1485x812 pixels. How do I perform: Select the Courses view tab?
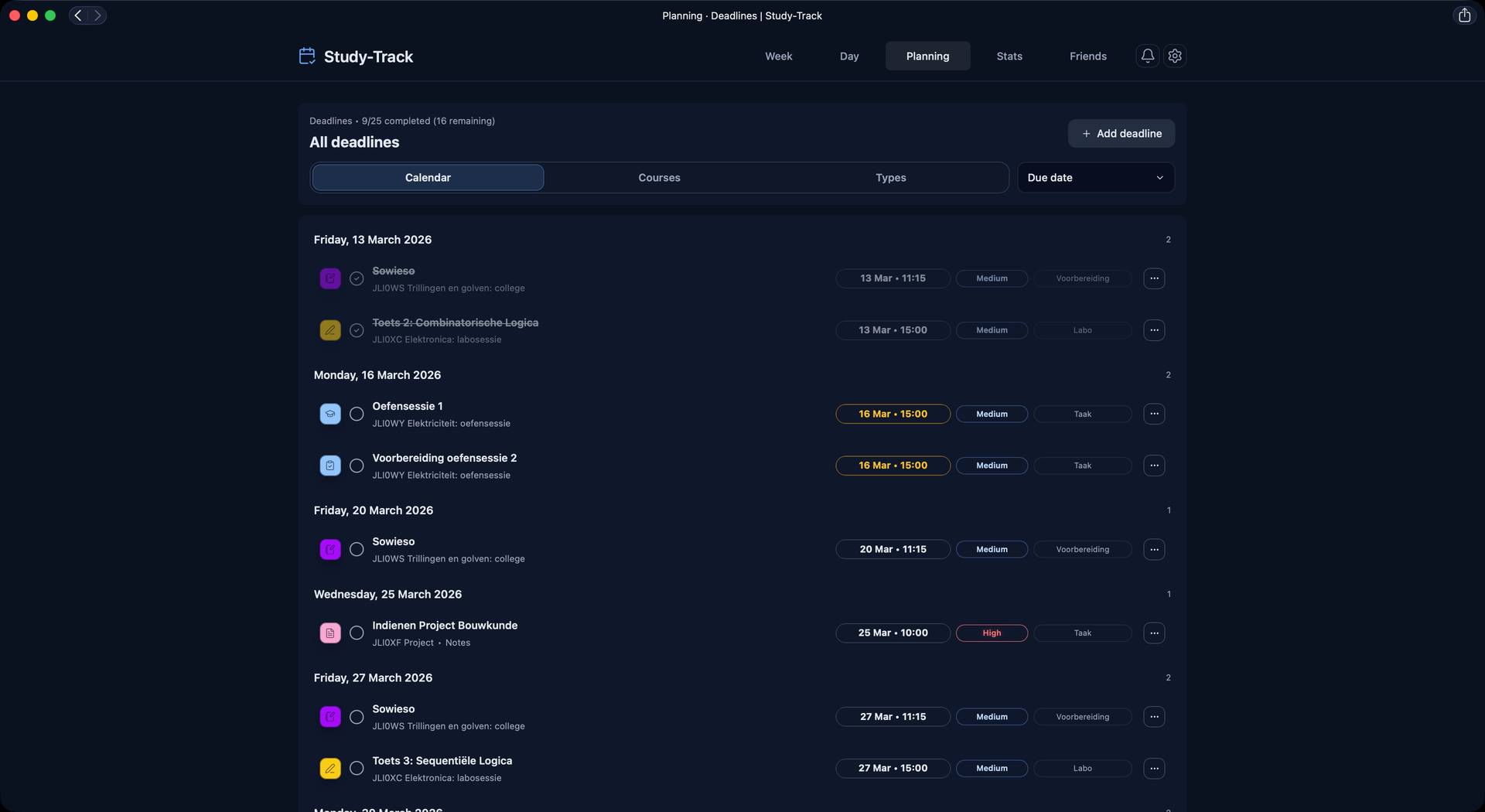coord(659,177)
